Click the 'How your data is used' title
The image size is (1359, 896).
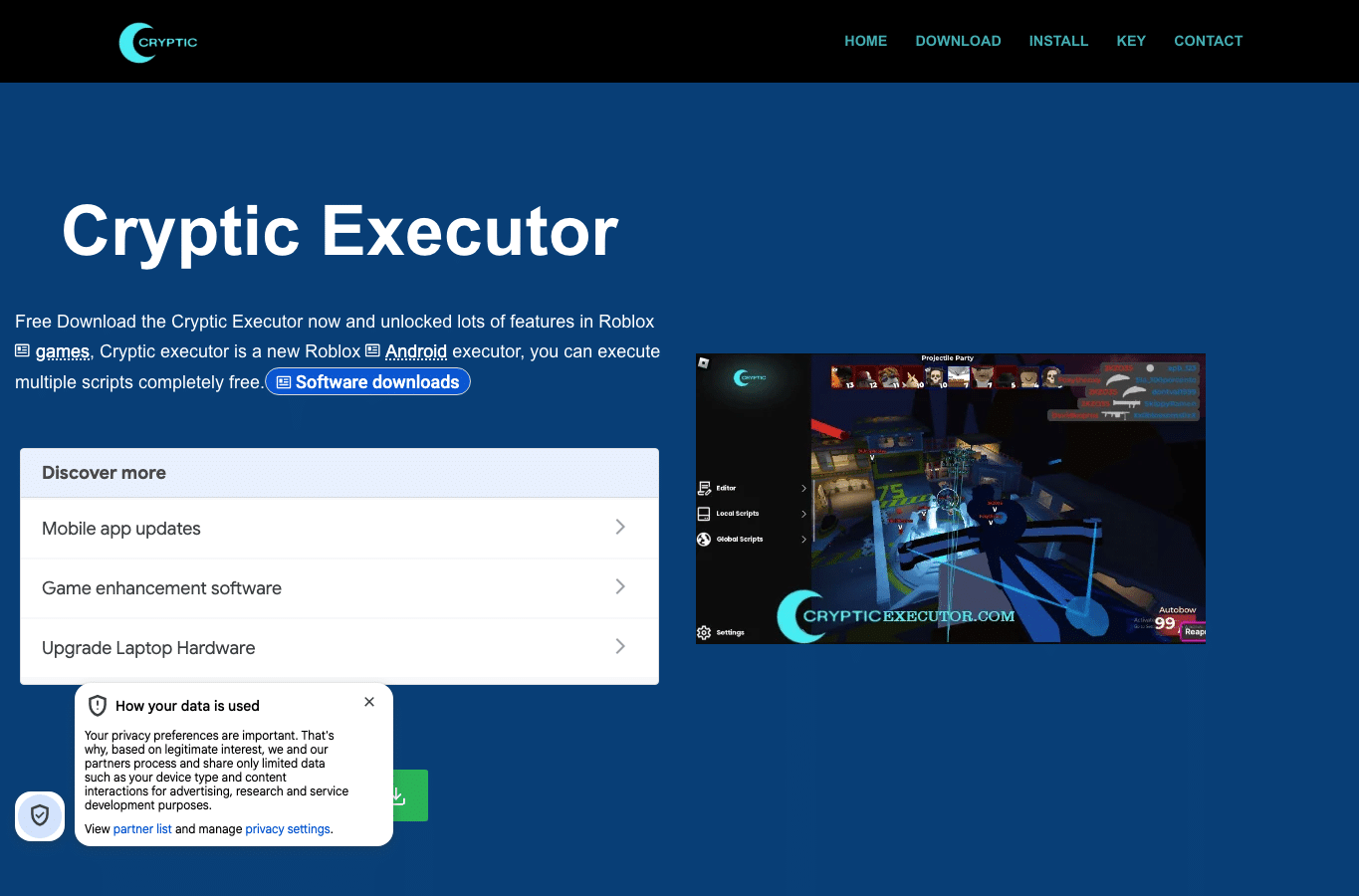pos(187,706)
